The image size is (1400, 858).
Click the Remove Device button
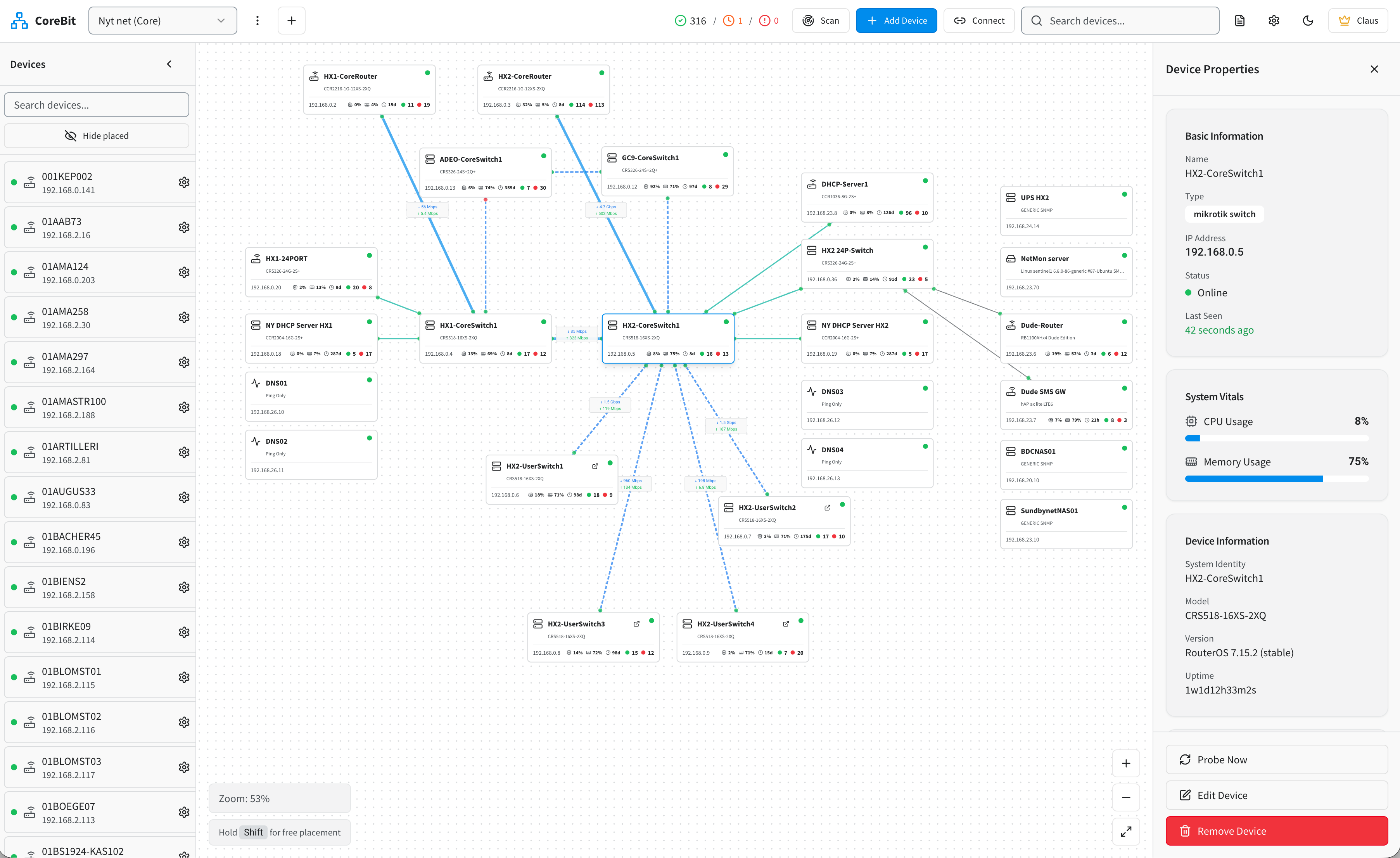click(x=1276, y=831)
